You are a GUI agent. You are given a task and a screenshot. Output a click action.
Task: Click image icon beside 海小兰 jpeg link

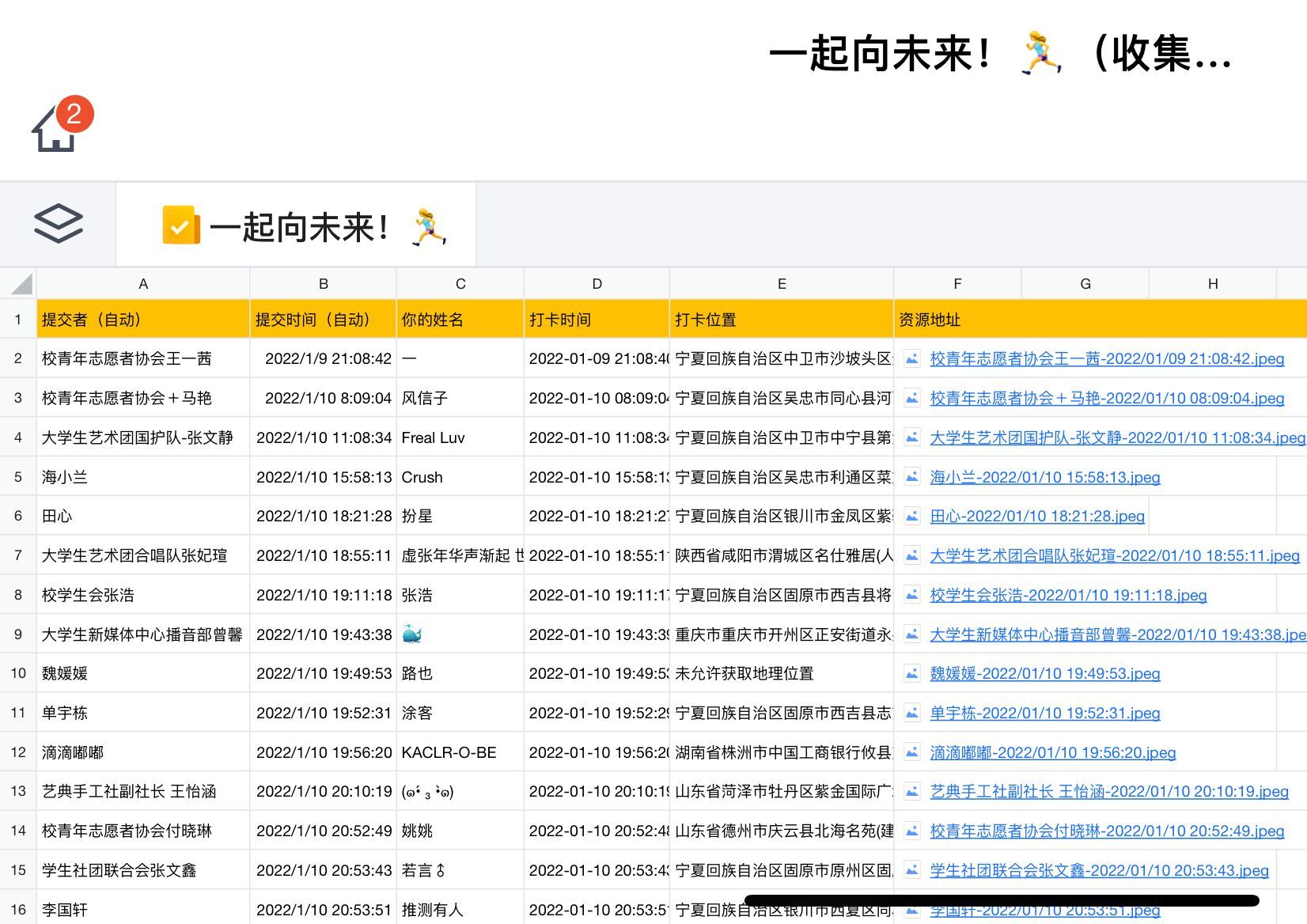[912, 477]
